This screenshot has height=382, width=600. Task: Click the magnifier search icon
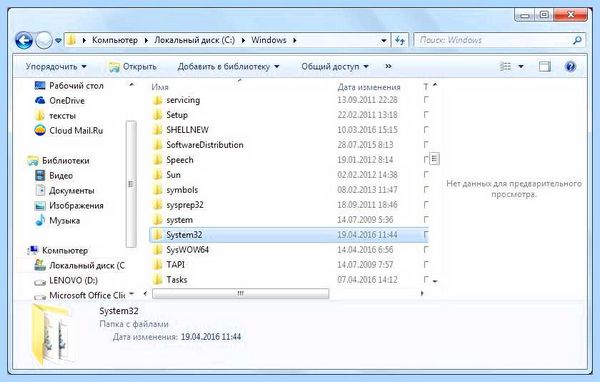click(x=577, y=40)
